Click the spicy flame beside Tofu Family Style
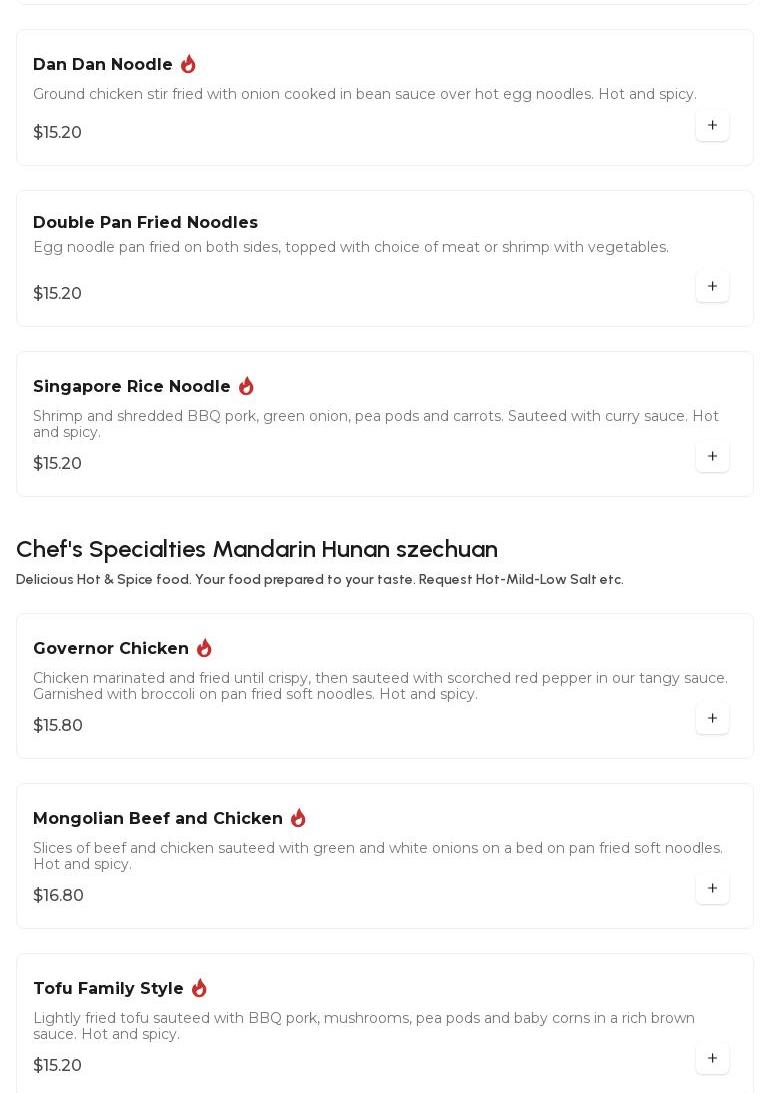This screenshot has width=770, height=1093. tap(199, 988)
